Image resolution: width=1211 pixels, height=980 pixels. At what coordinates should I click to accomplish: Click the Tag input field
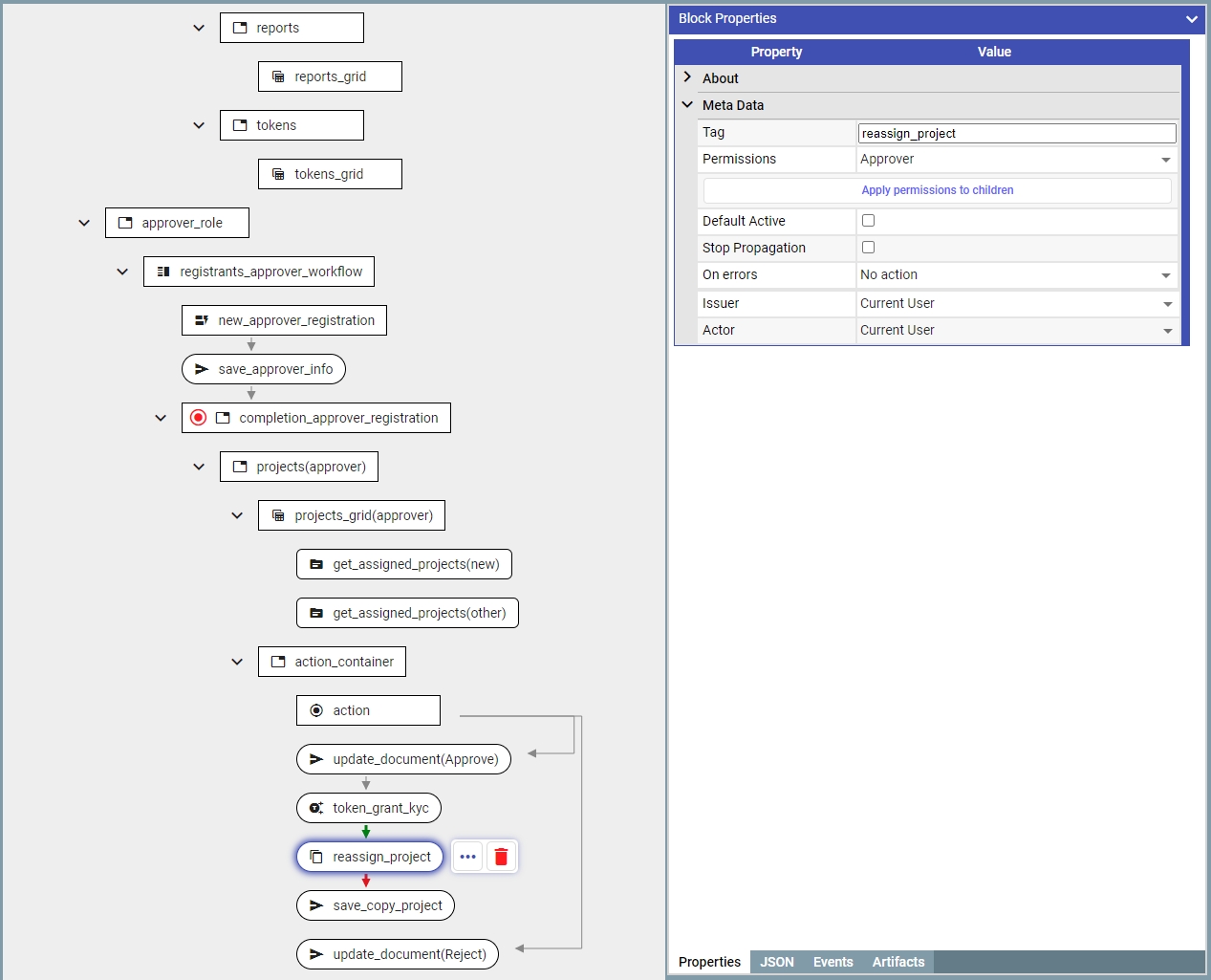coord(1016,134)
